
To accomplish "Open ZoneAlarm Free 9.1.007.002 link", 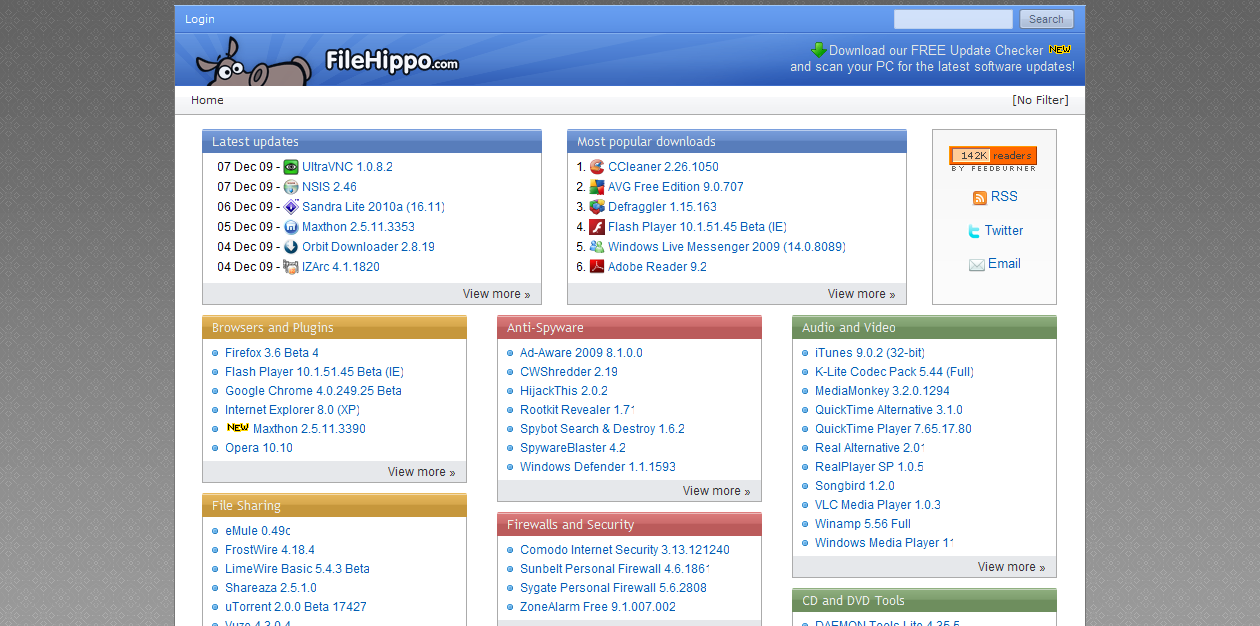I will [x=598, y=607].
